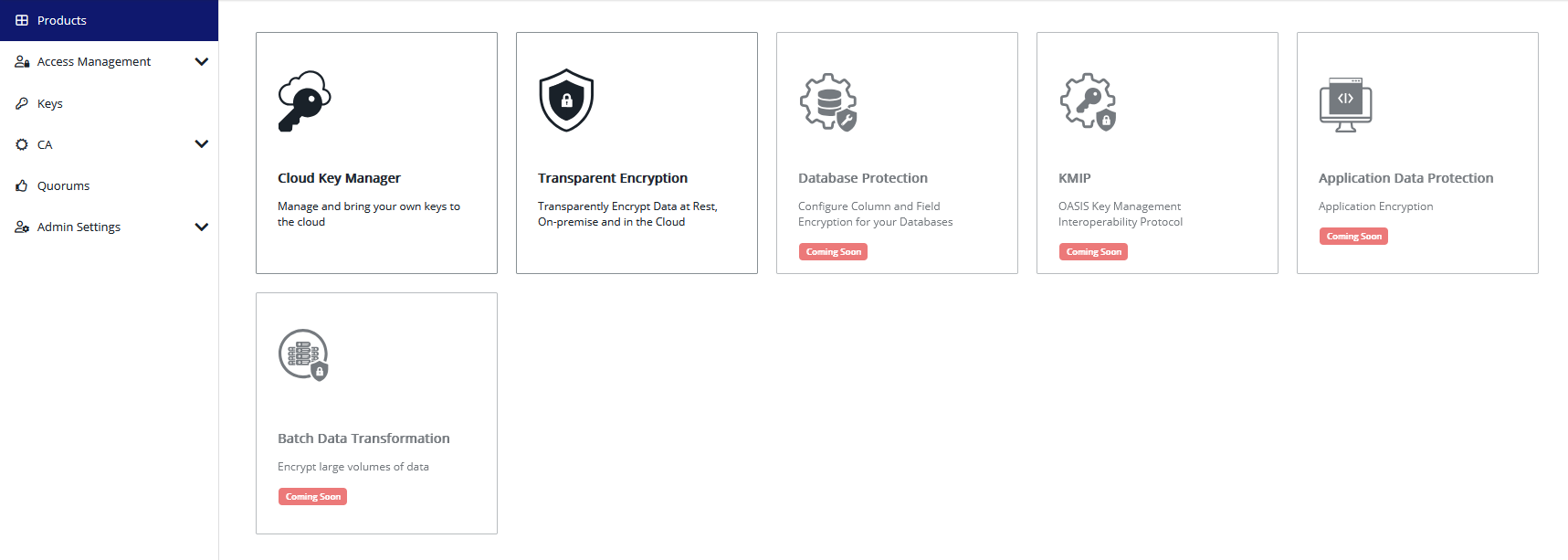The image size is (1568, 560).
Task: Expand the CA submenu chevron
Action: [x=202, y=144]
